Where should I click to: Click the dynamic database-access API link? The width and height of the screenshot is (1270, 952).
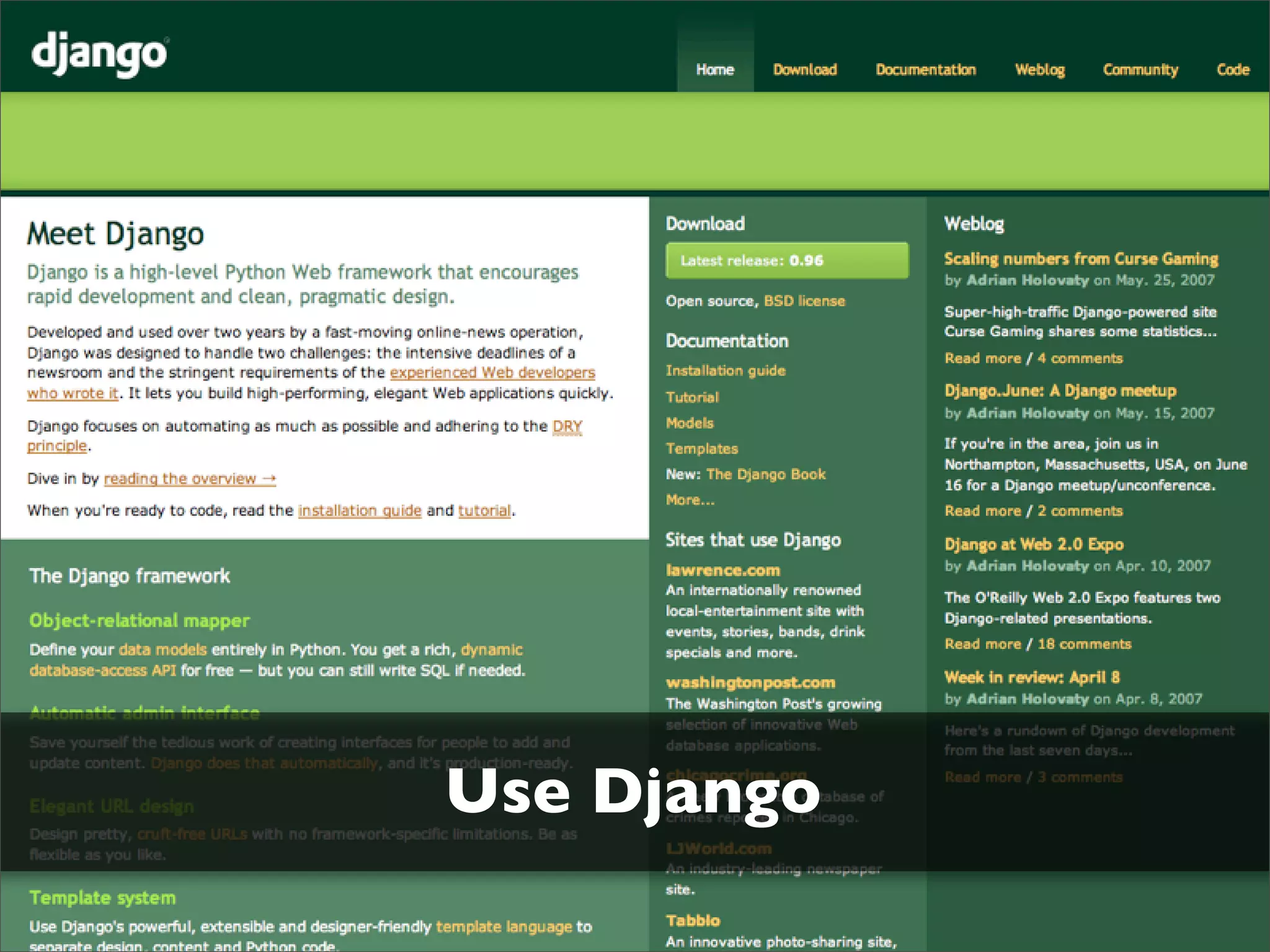102,671
